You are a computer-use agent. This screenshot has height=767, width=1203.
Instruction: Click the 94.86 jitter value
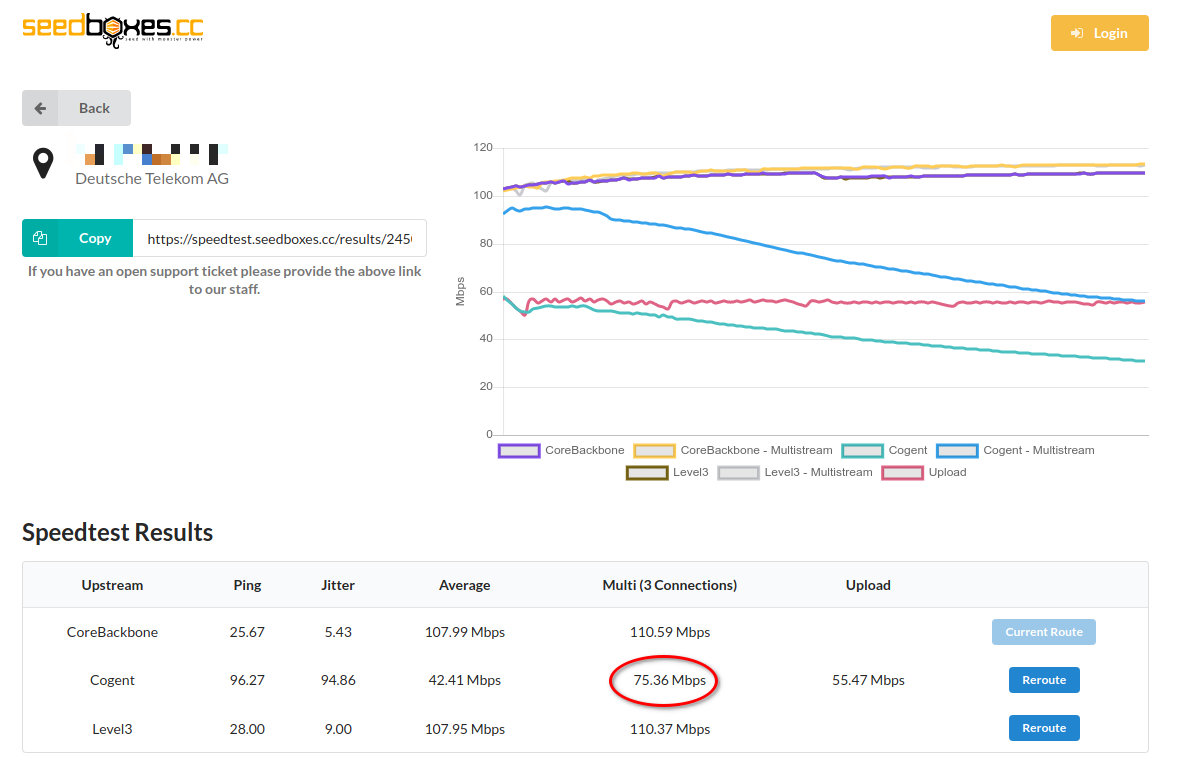click(338, 680)
